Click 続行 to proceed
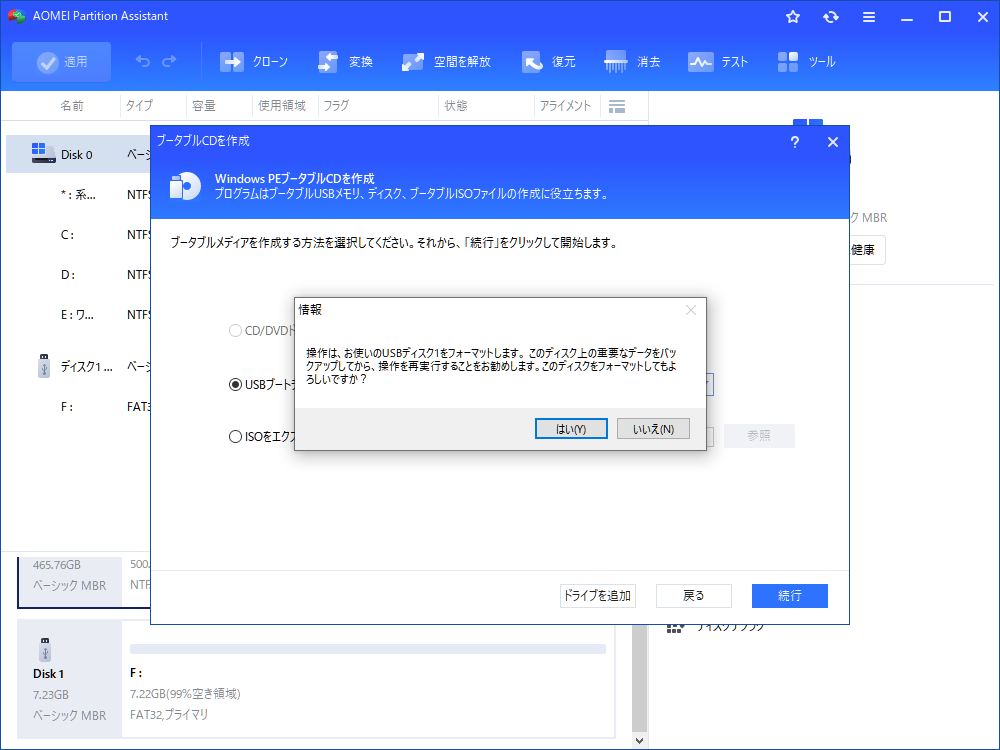The height and width of the screenshot is (750, 1000). [790, 596]
